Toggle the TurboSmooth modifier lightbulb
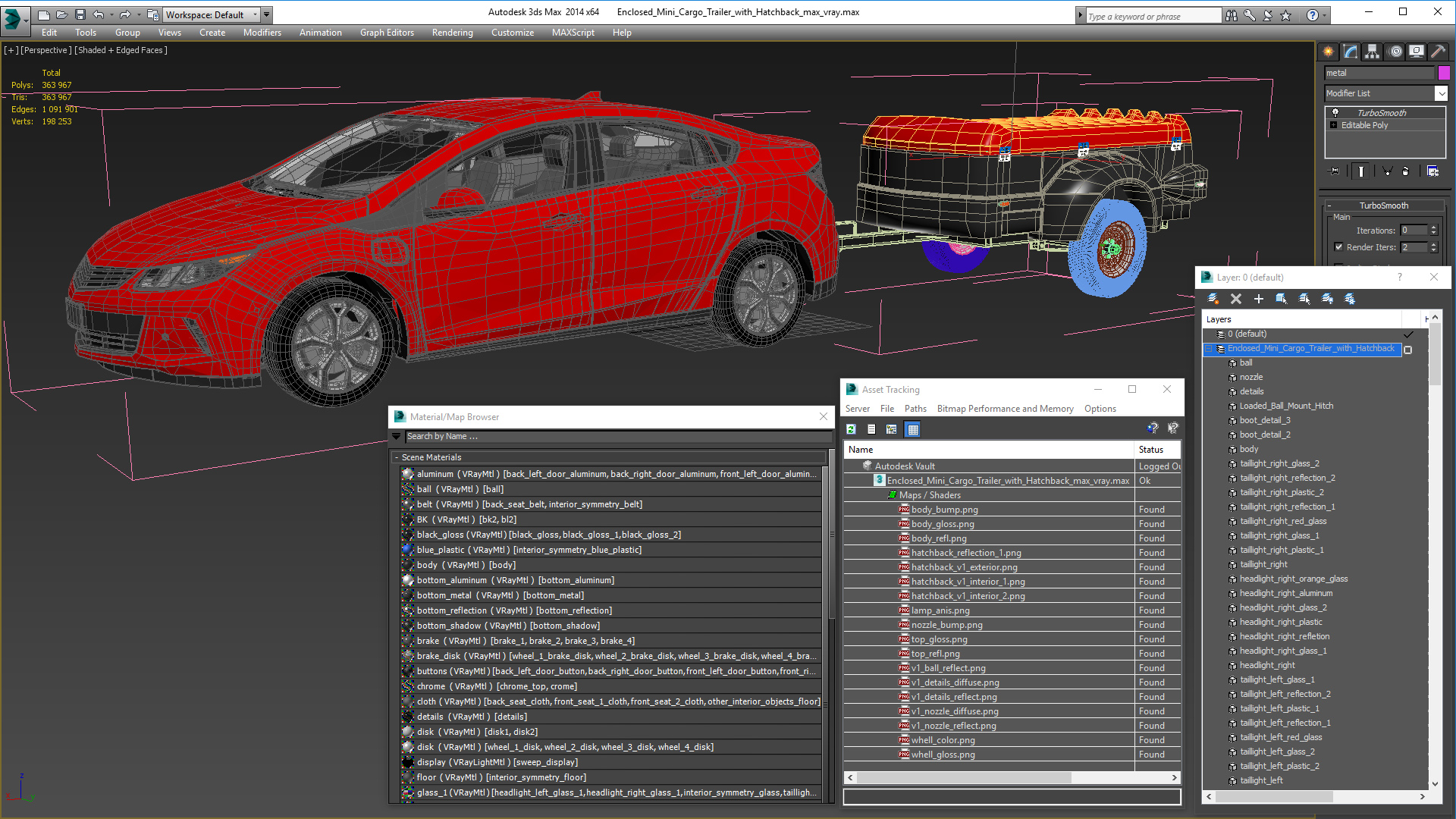Screen dimensions: 1456x819 coord(1335,112)
